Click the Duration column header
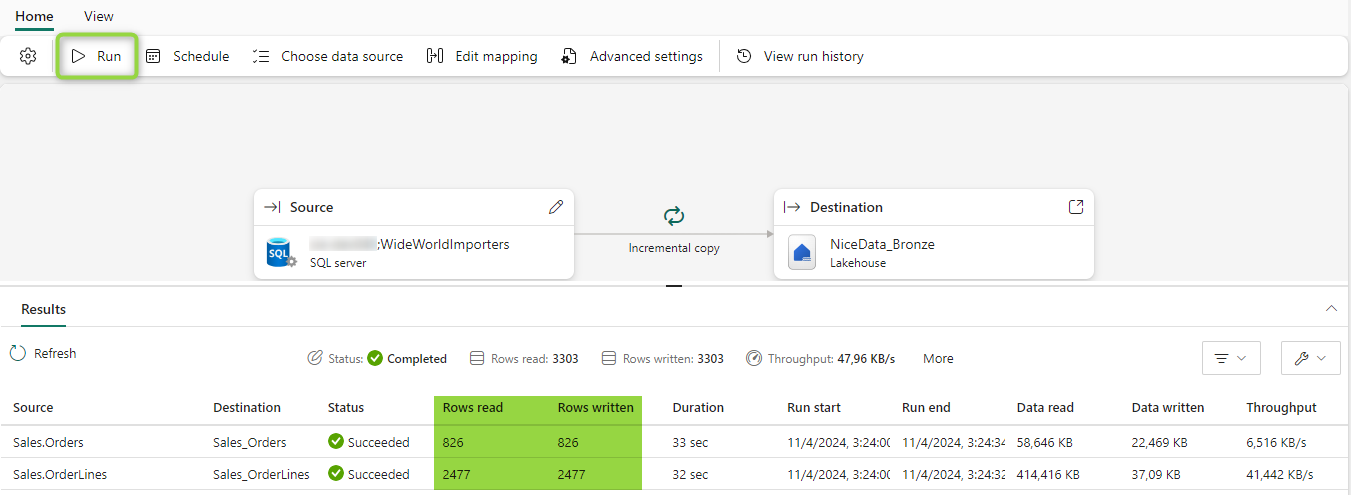Image resolution: width=1351 pixels, height=495 pixels. click(x=698, y=407)
